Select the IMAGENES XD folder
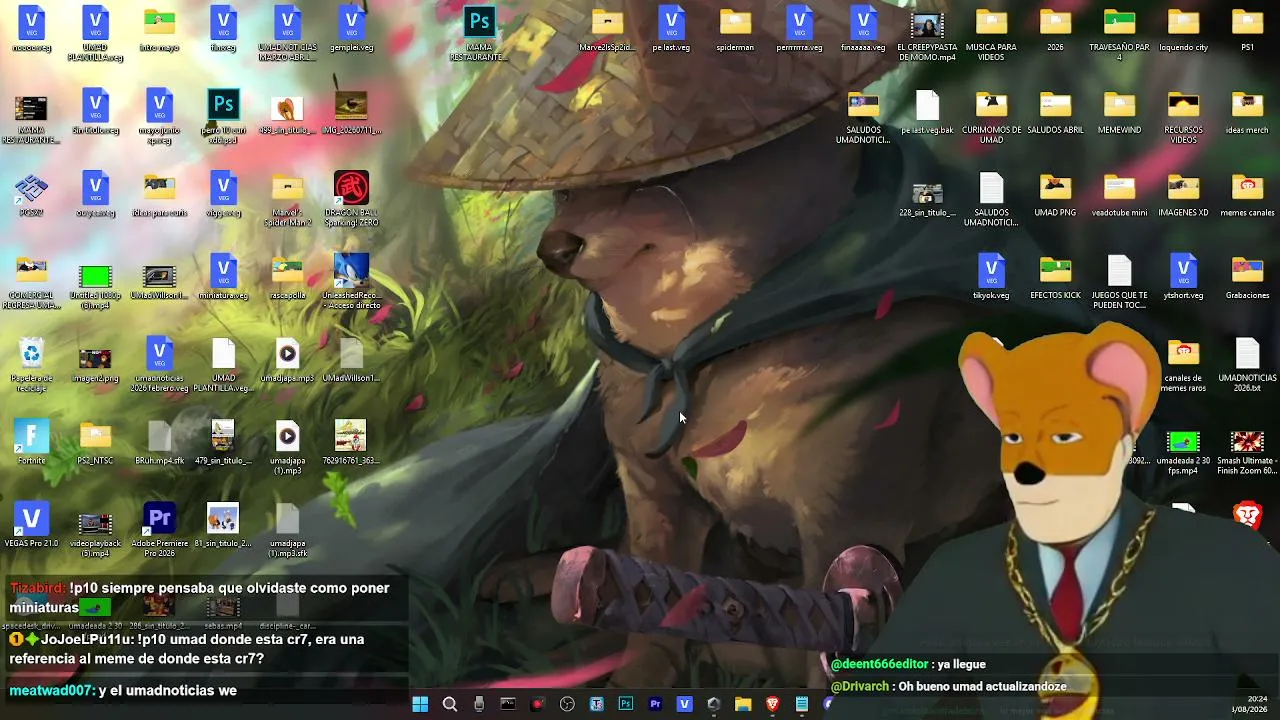1280x720 pixels. coord(1183,194)
